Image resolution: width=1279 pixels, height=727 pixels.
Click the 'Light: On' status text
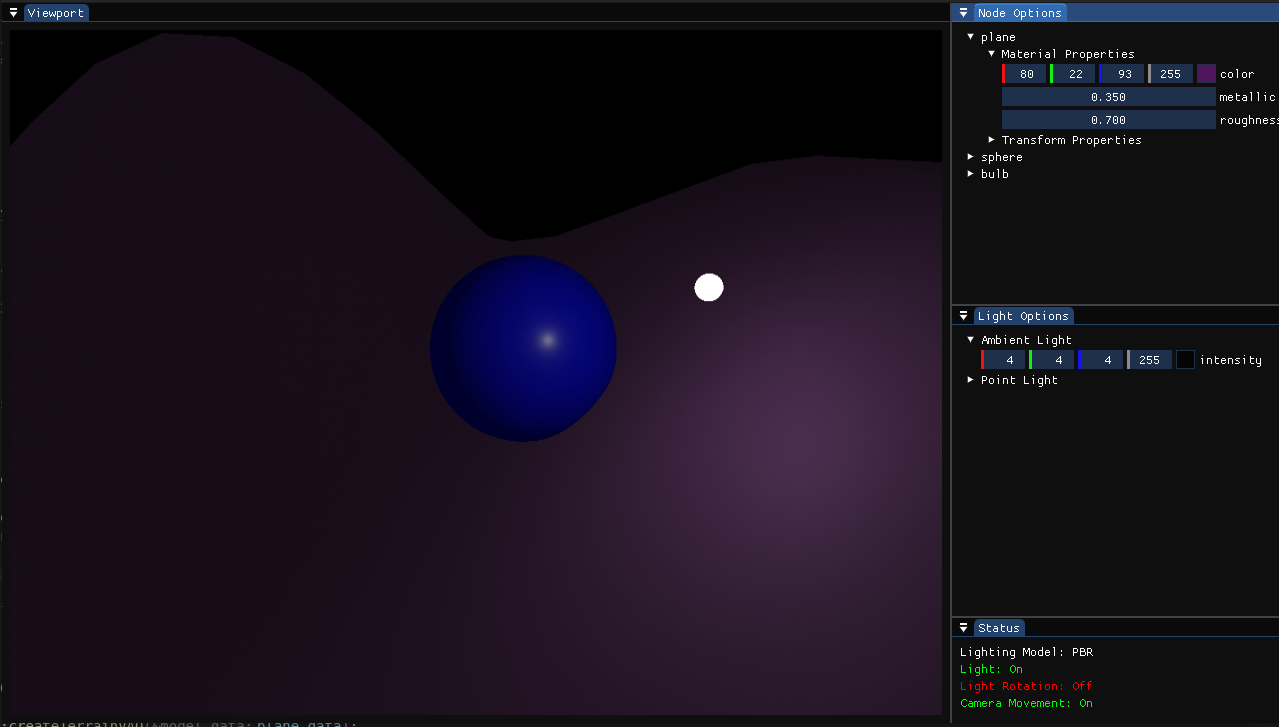[x=991, y=669]
